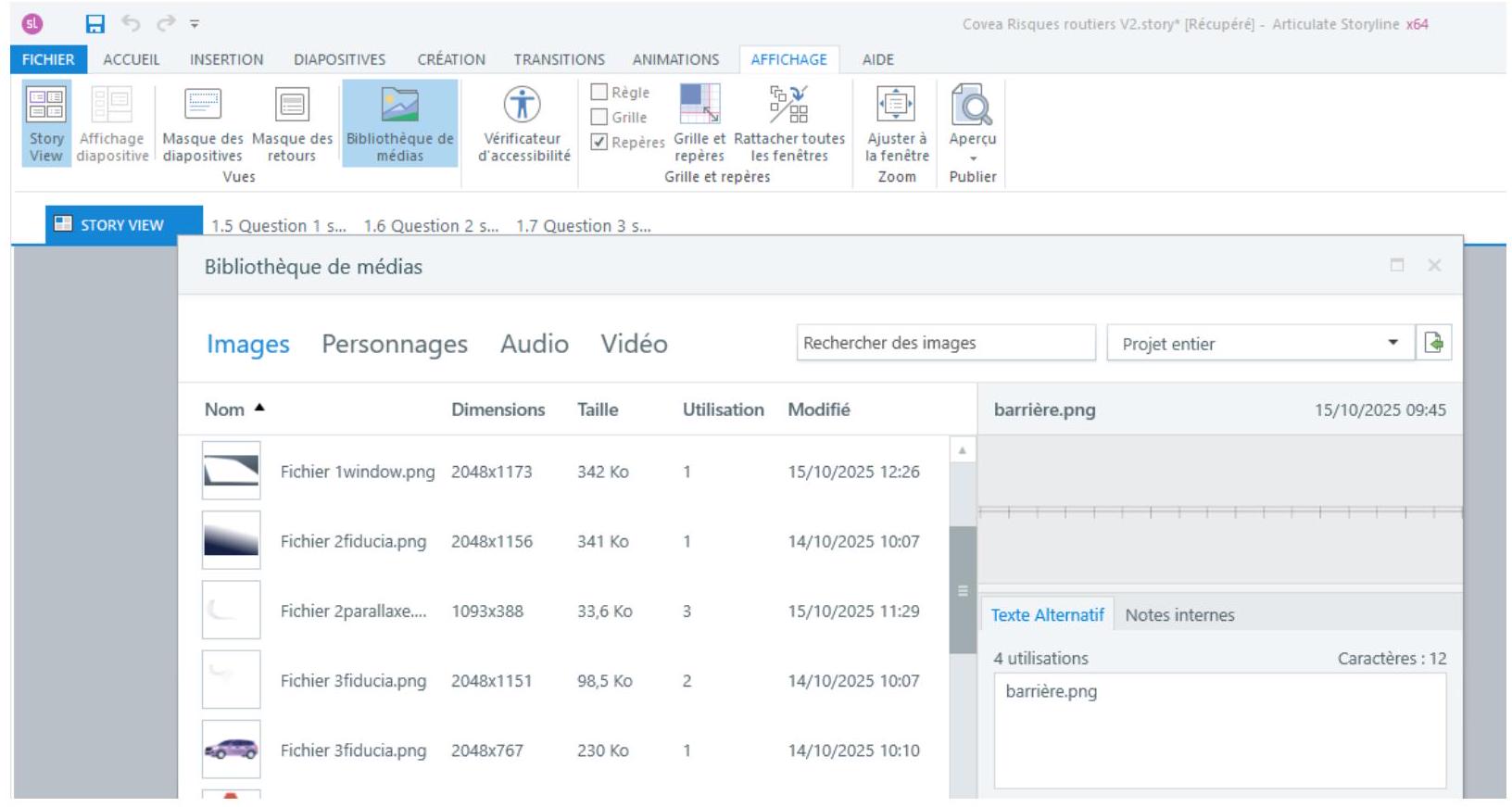
Task: Select the purple car image thumbnail
Action: pyautogui.click(x=232, y=750)
